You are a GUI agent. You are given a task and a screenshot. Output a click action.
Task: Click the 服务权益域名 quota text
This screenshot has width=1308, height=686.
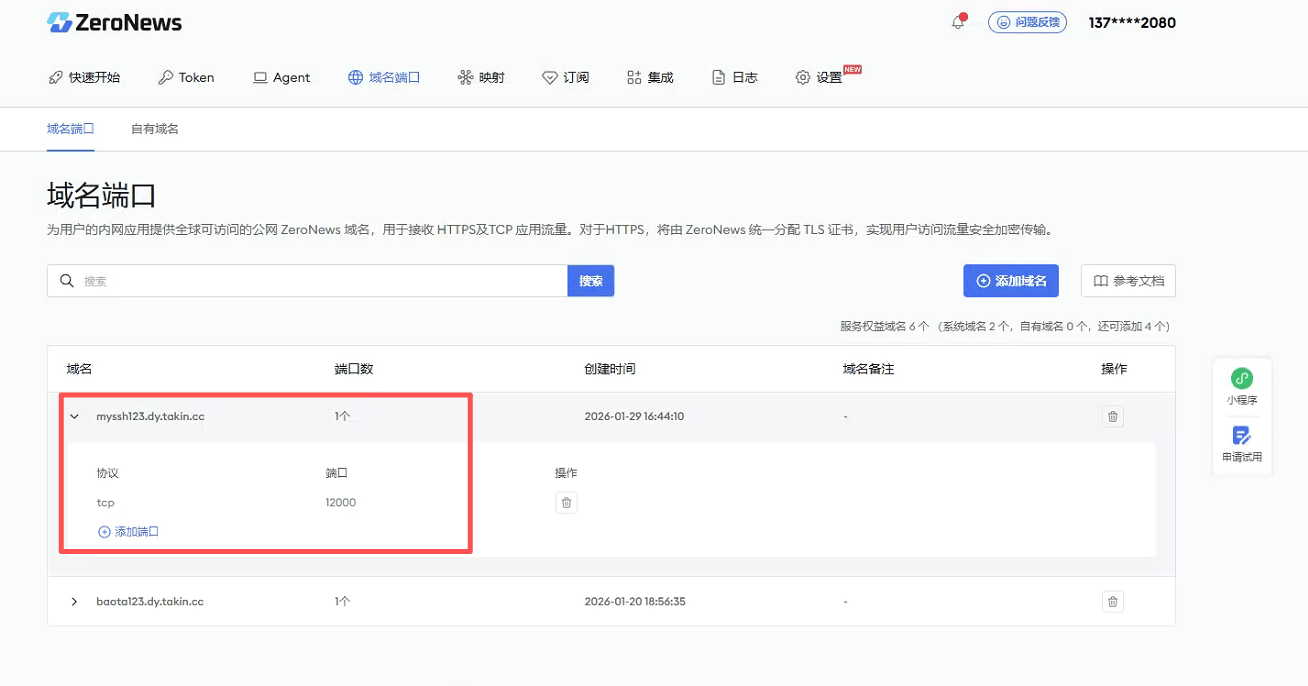click(x=1004, y=326)
